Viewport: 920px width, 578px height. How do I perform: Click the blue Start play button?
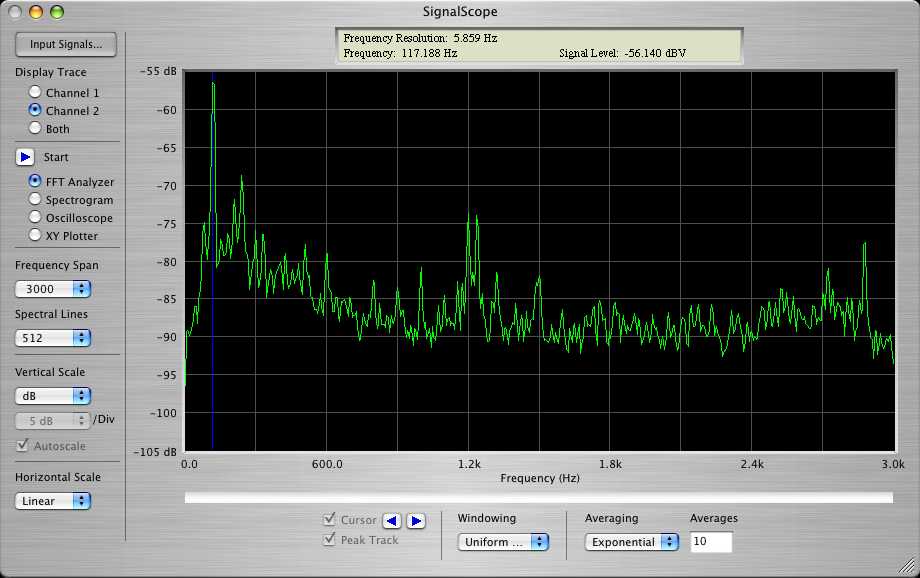tap(26, 157)
